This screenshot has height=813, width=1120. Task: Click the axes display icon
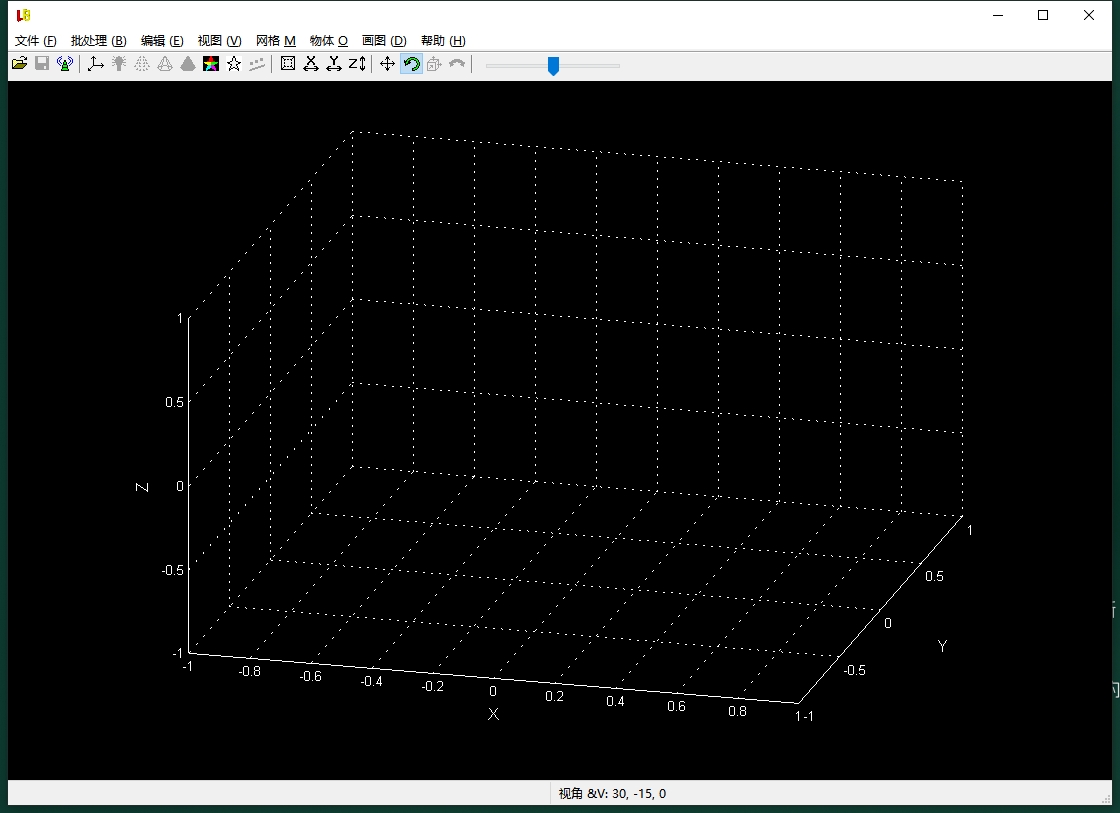coord(96,64)
